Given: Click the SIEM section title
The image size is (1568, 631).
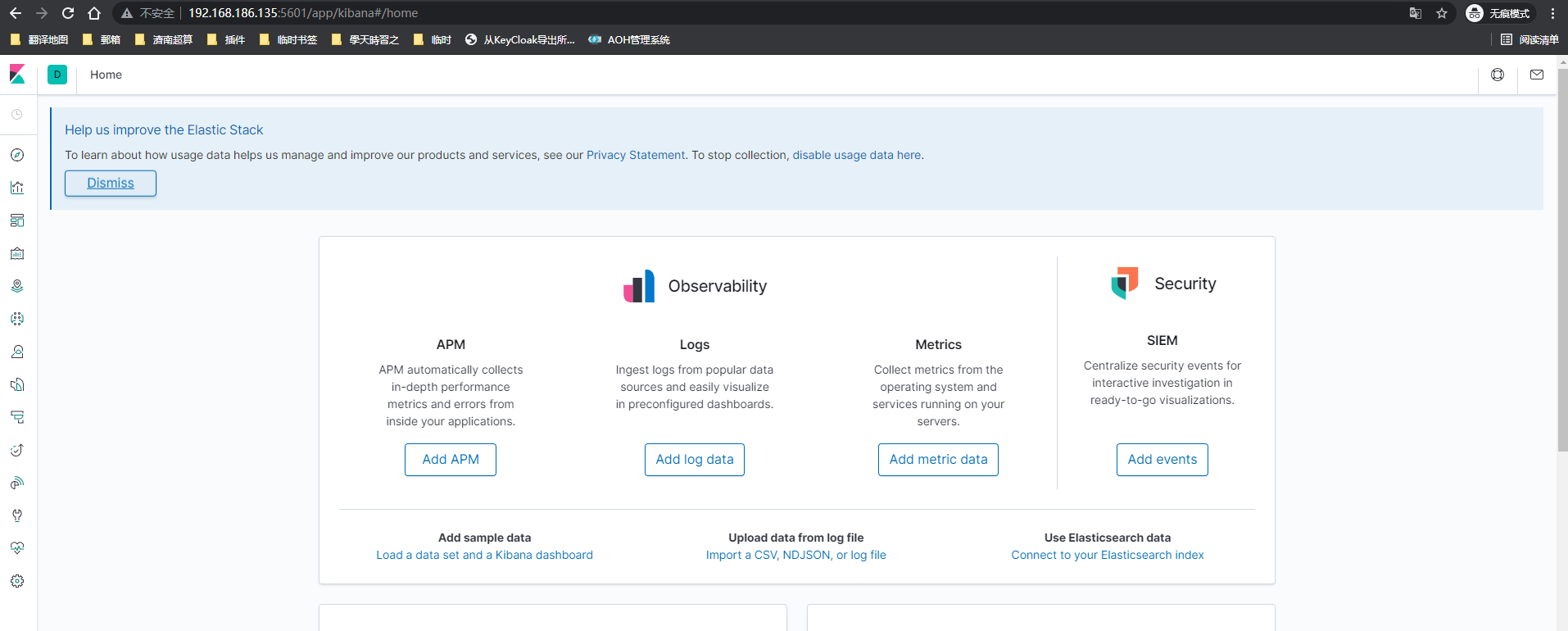Looking at the screenshot, I should click(x=1162, y=341).
